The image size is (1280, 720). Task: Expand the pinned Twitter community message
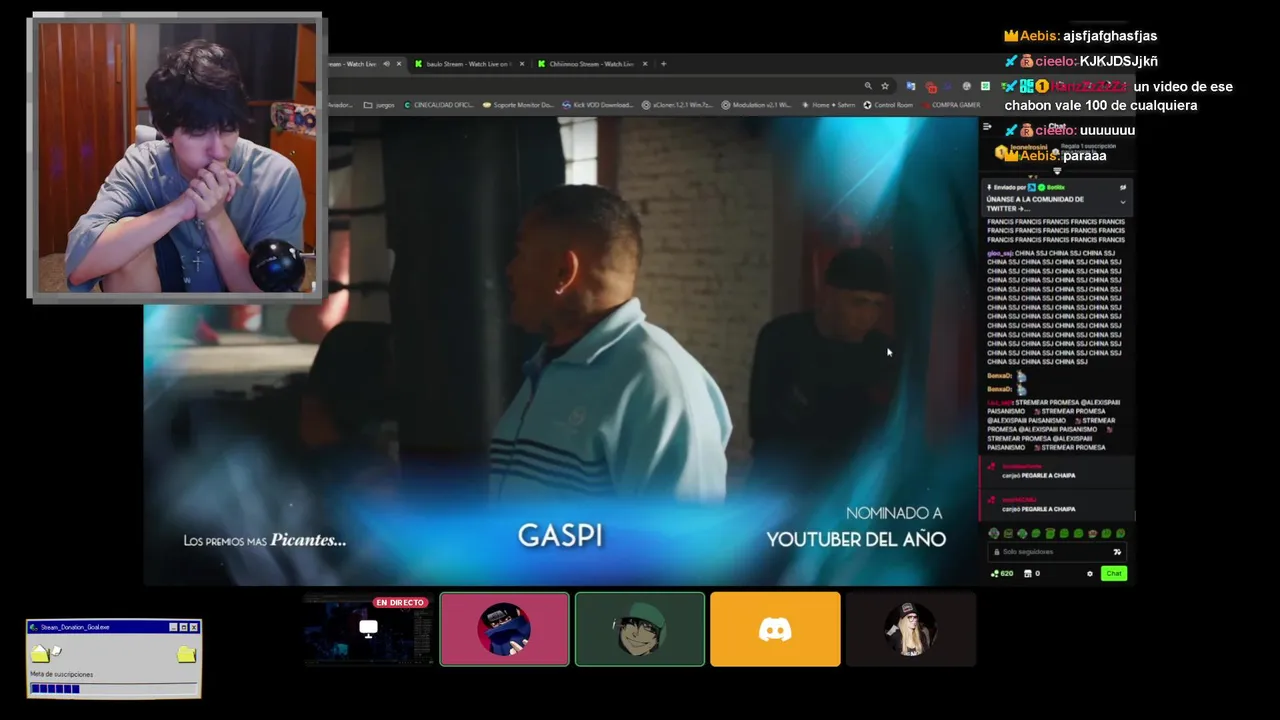coord(1122,202)
